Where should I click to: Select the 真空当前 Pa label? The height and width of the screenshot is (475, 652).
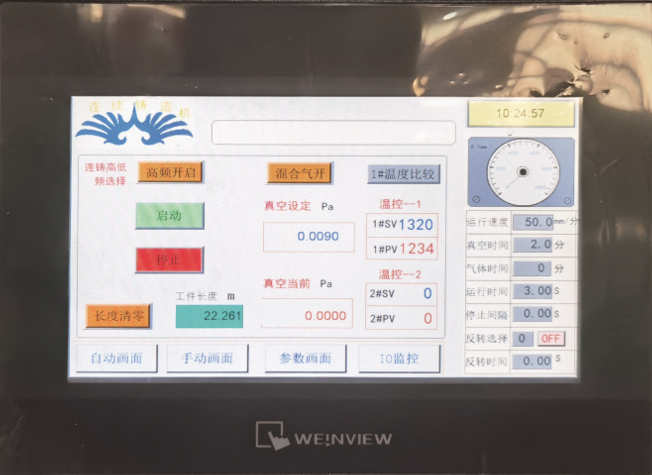click(298, 284)
